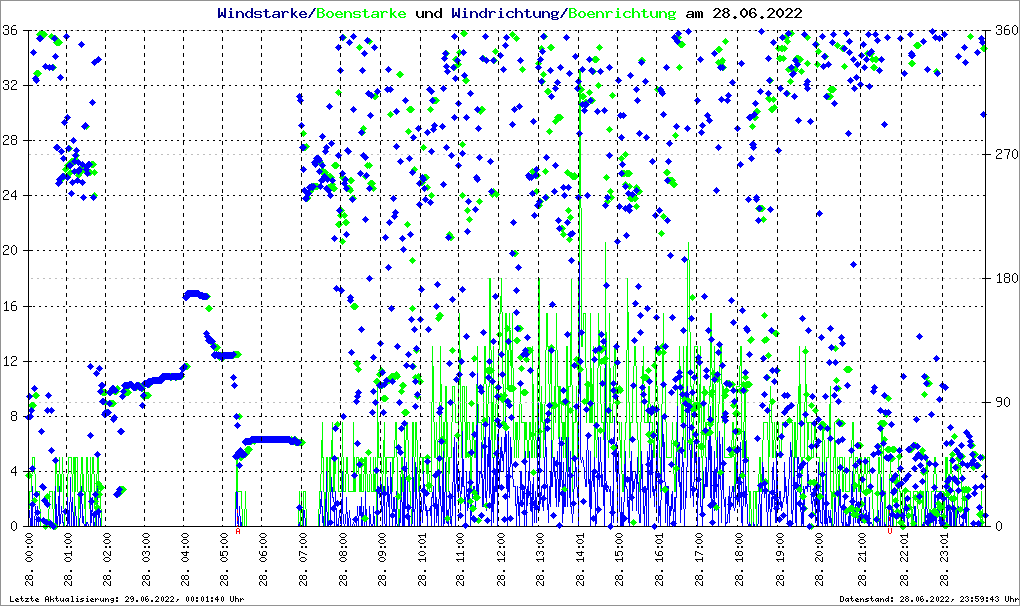
Task: Click the red A sunrise marker
Action: pyautogui.click(x=238, y=531)
